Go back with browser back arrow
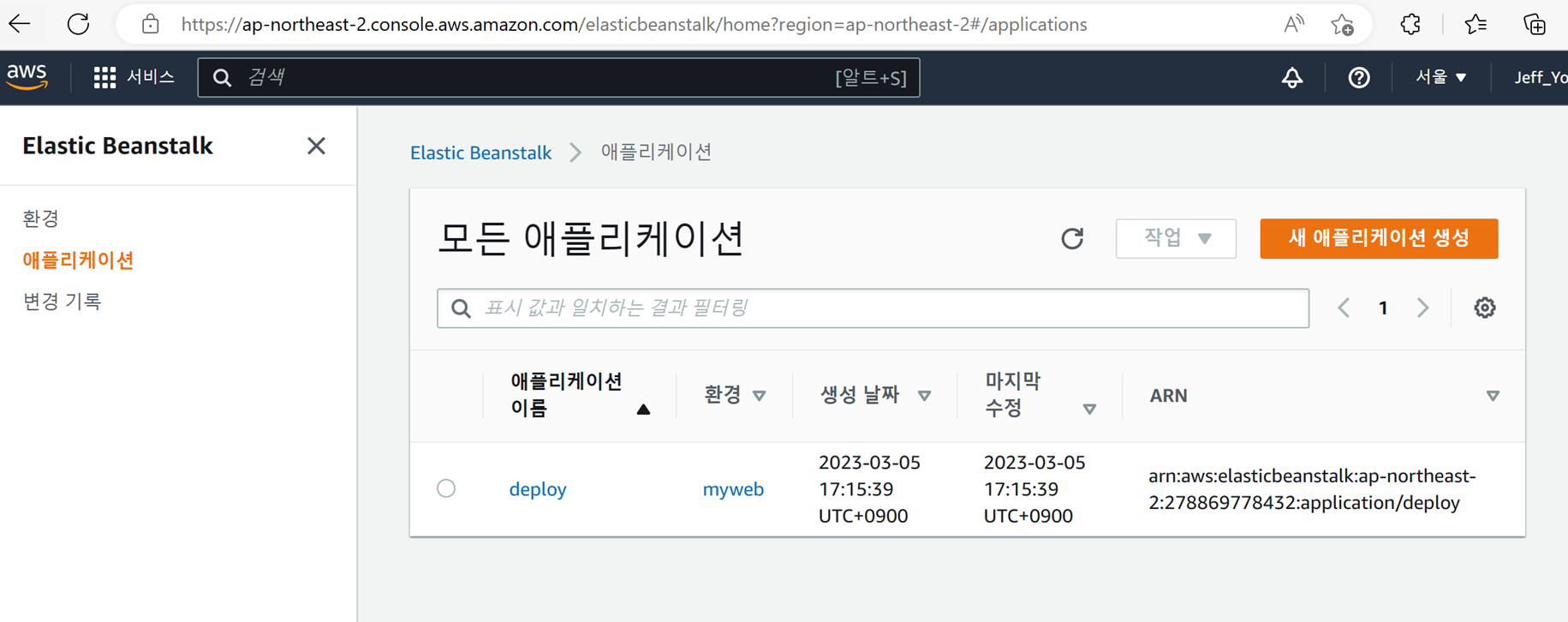Viewport: 1568px width, 622px height. click(x=20, y=24)
